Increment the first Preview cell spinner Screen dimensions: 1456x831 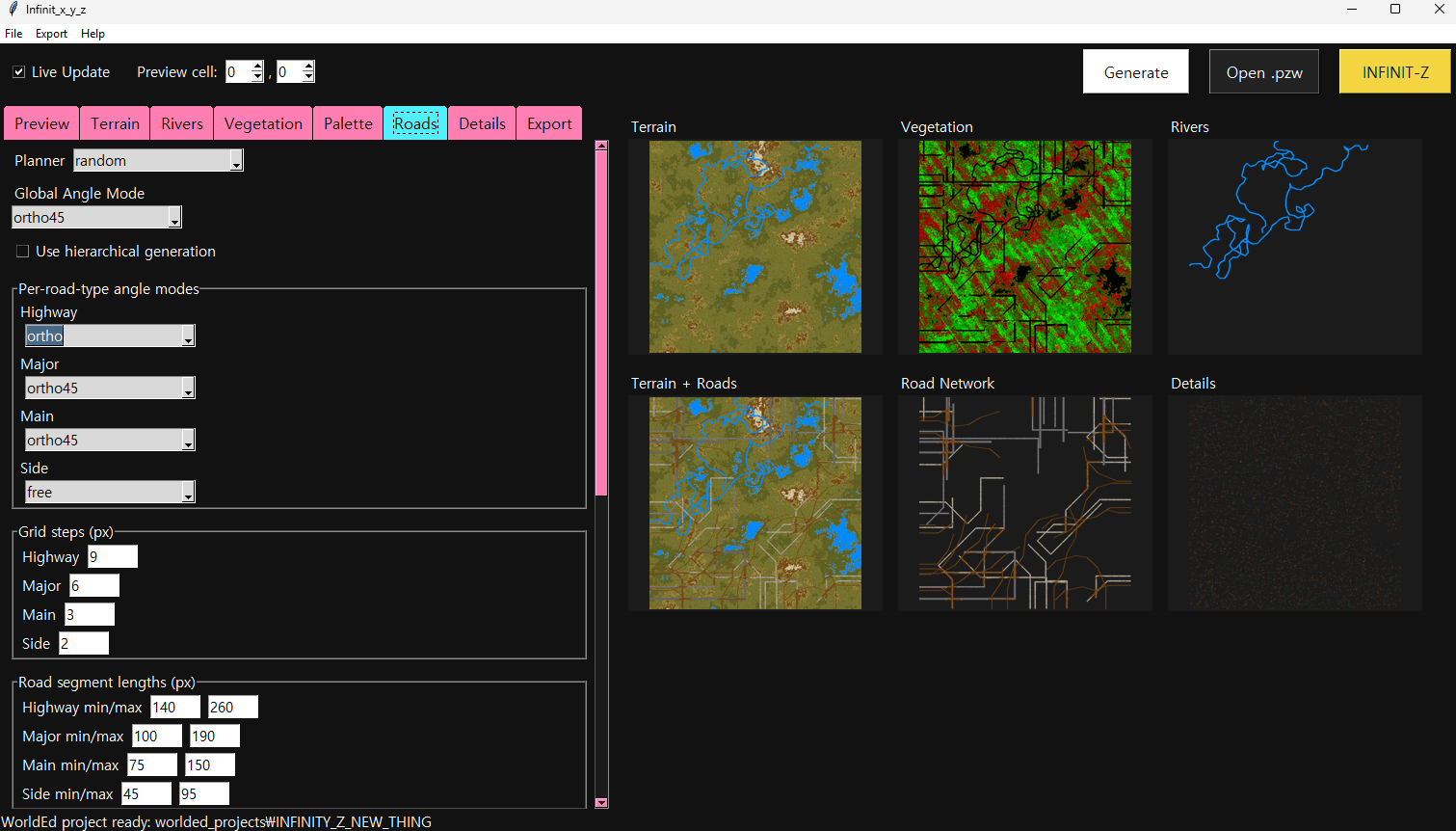click(x=257, y=66)
